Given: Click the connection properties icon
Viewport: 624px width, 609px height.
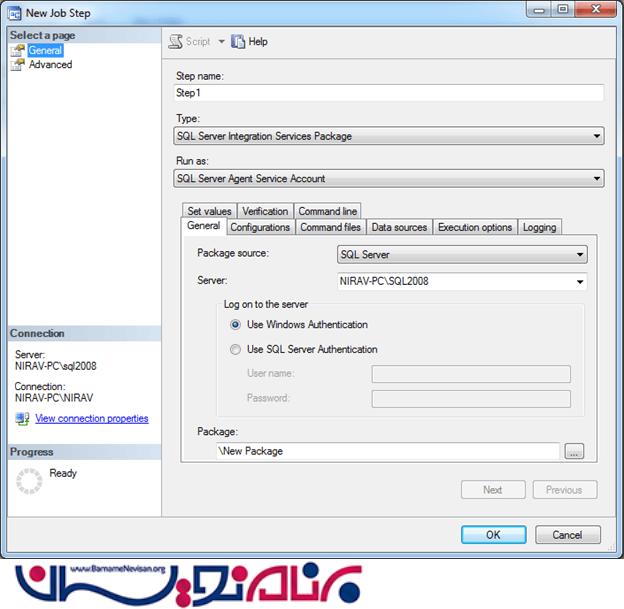Looking at the screenshot, I should point(22,419).
